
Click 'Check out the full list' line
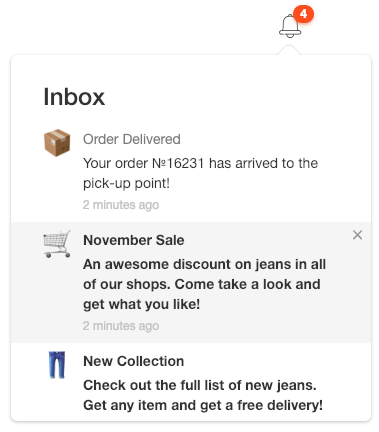(x=200, y=385)
